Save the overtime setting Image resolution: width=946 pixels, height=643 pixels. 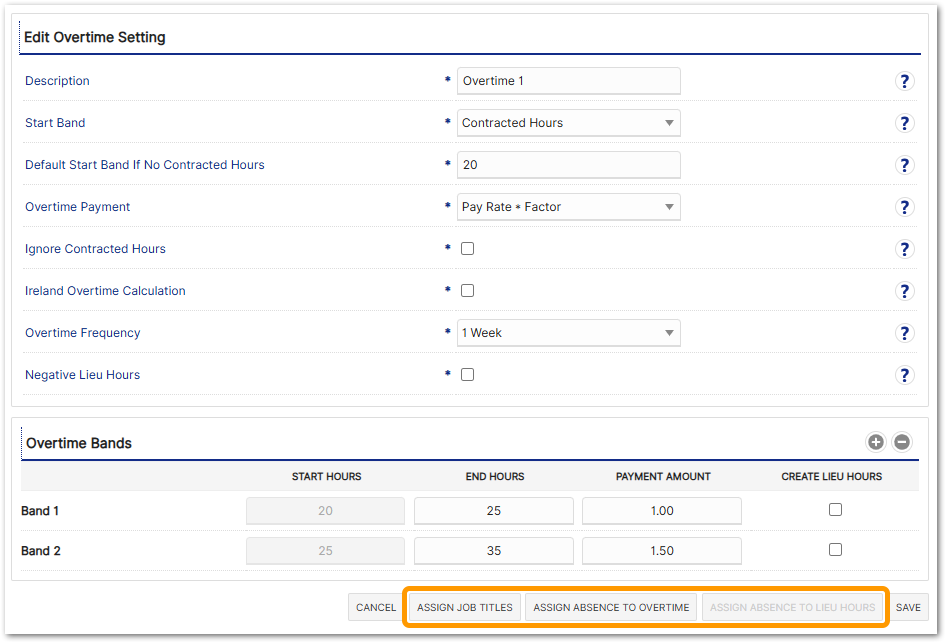[908, 607]
